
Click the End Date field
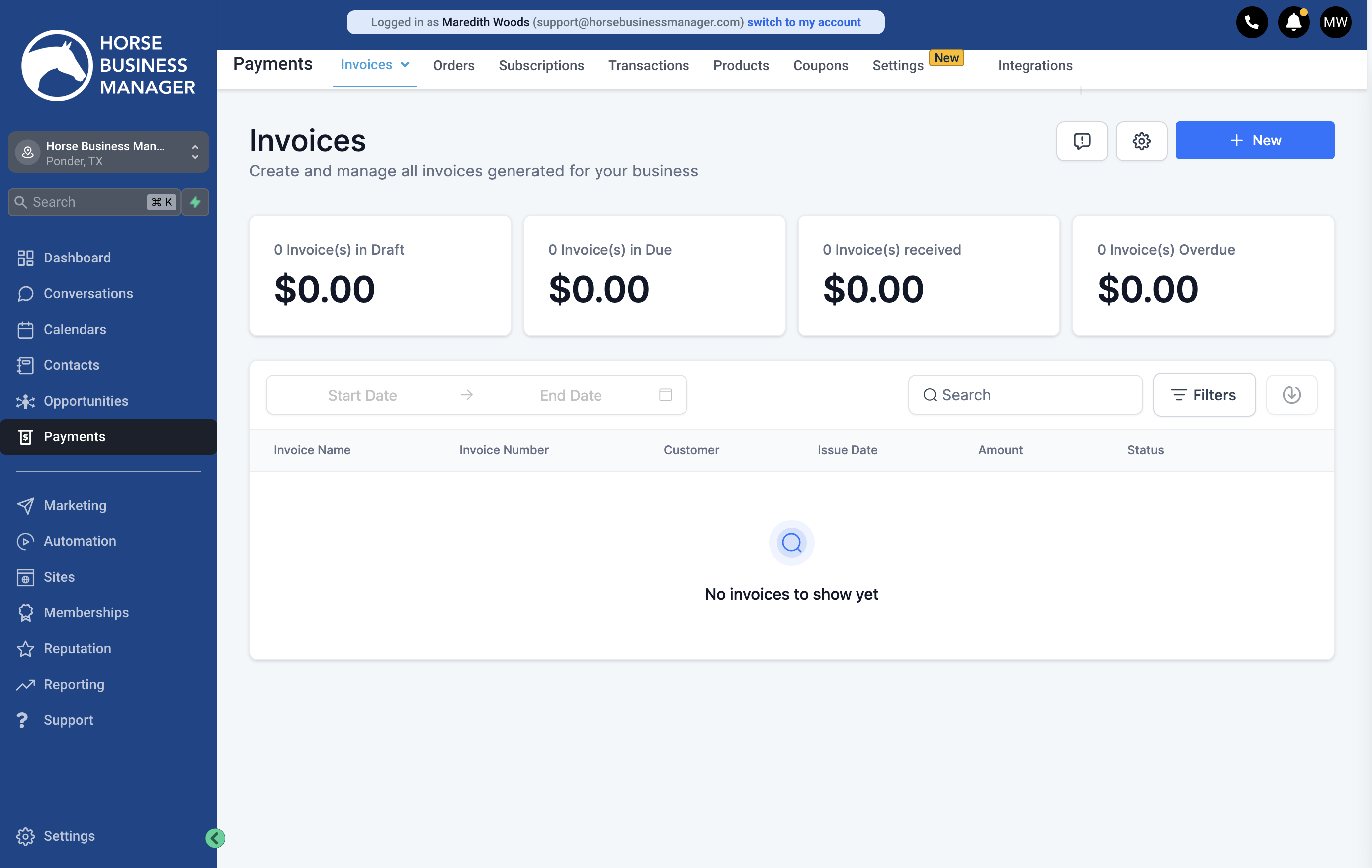tap(570, 396)
